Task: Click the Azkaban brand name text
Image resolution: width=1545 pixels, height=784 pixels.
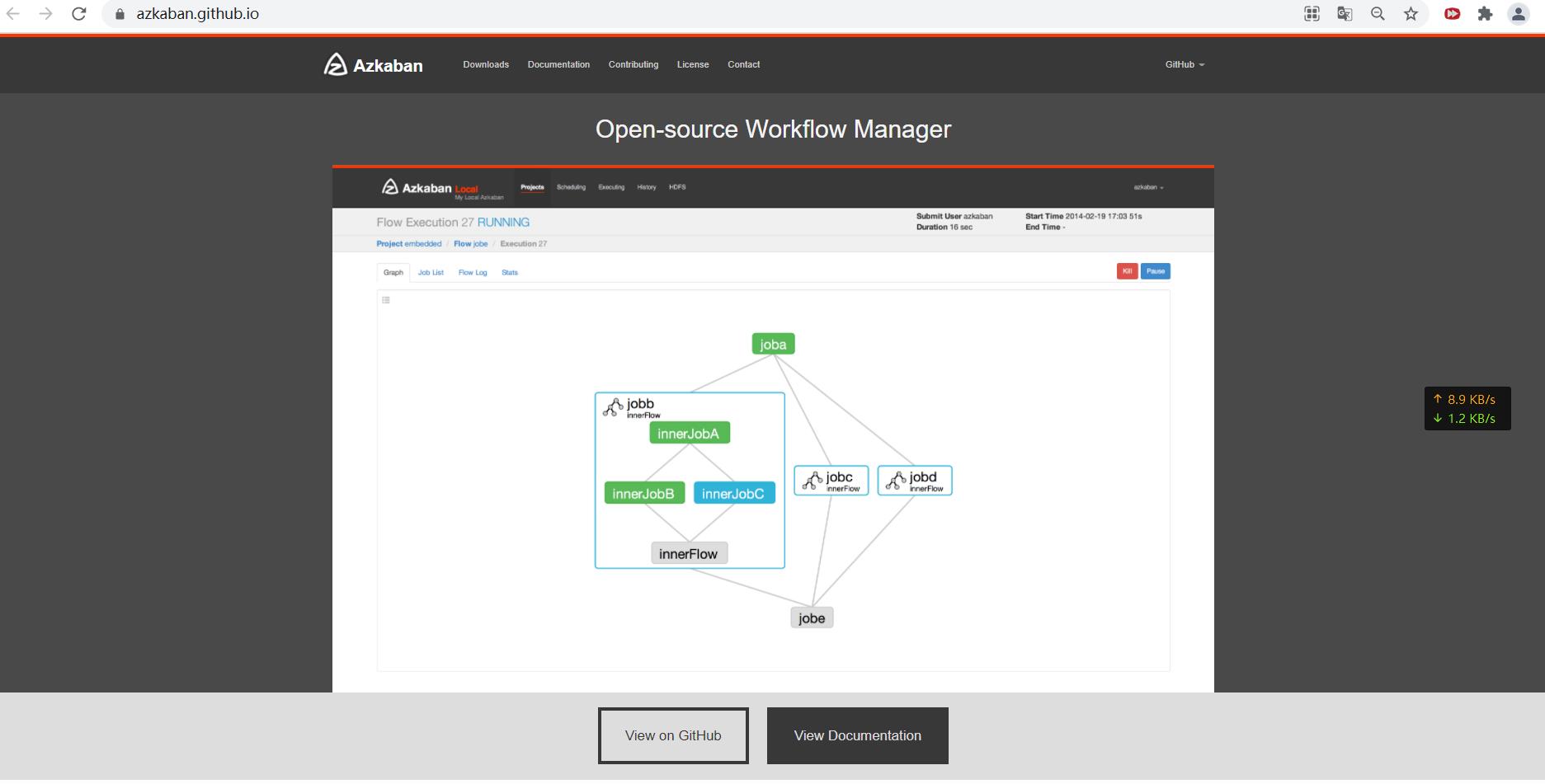Action: point(388,66)
